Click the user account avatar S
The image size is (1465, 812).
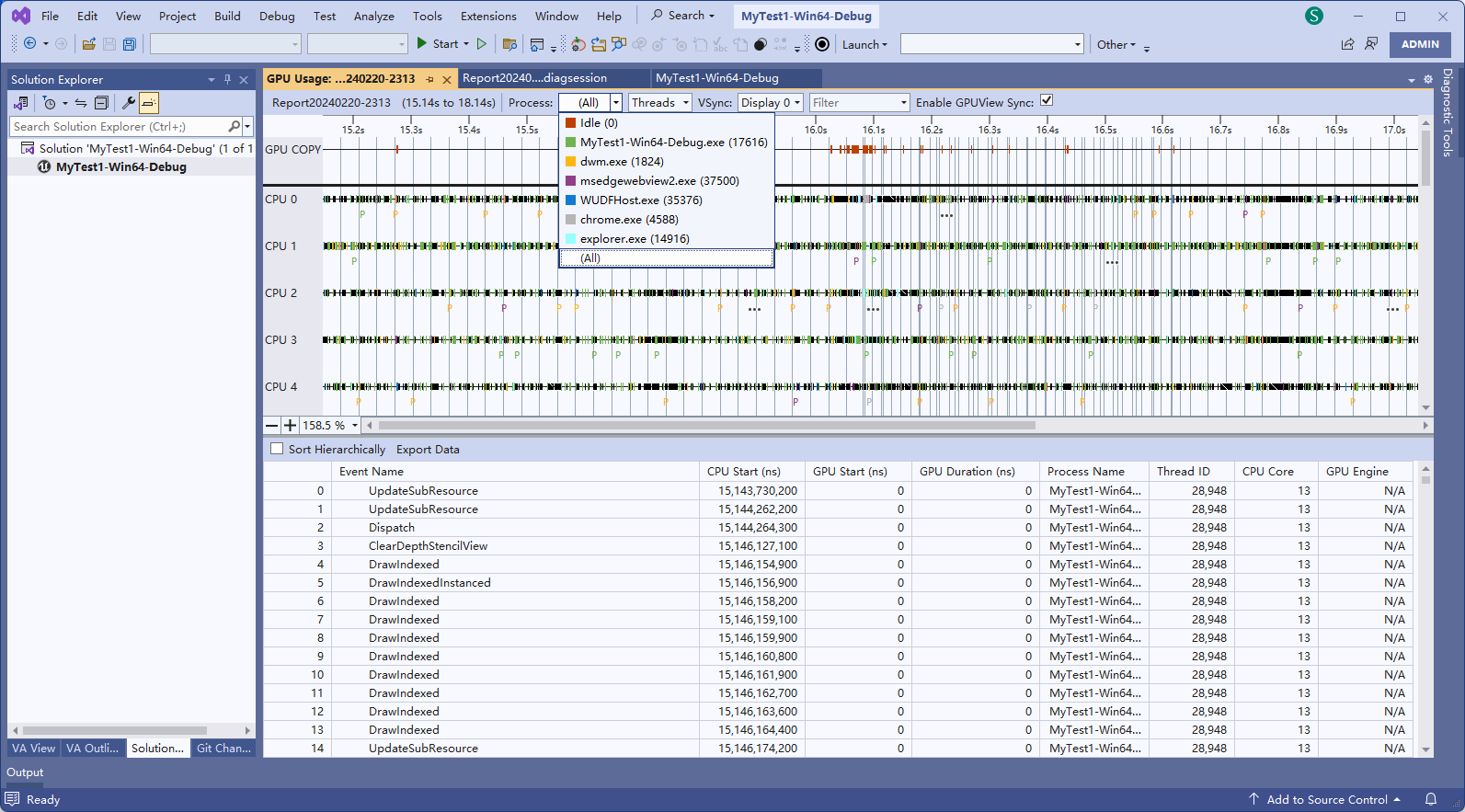(x=1314, y=16)
